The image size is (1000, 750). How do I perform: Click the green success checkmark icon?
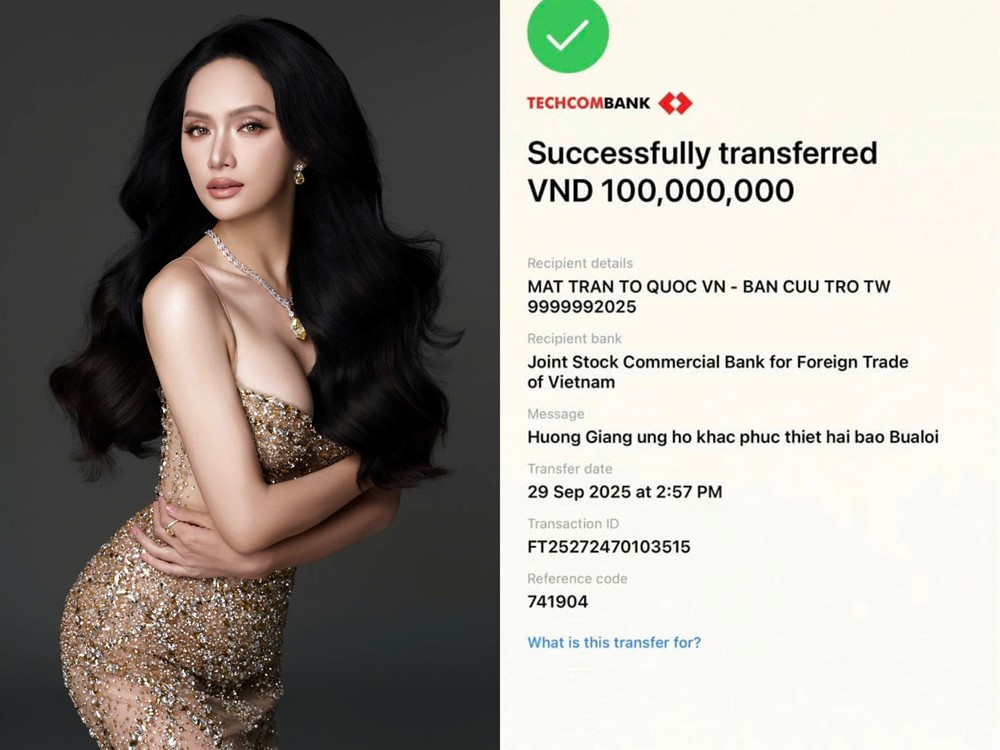568,32
